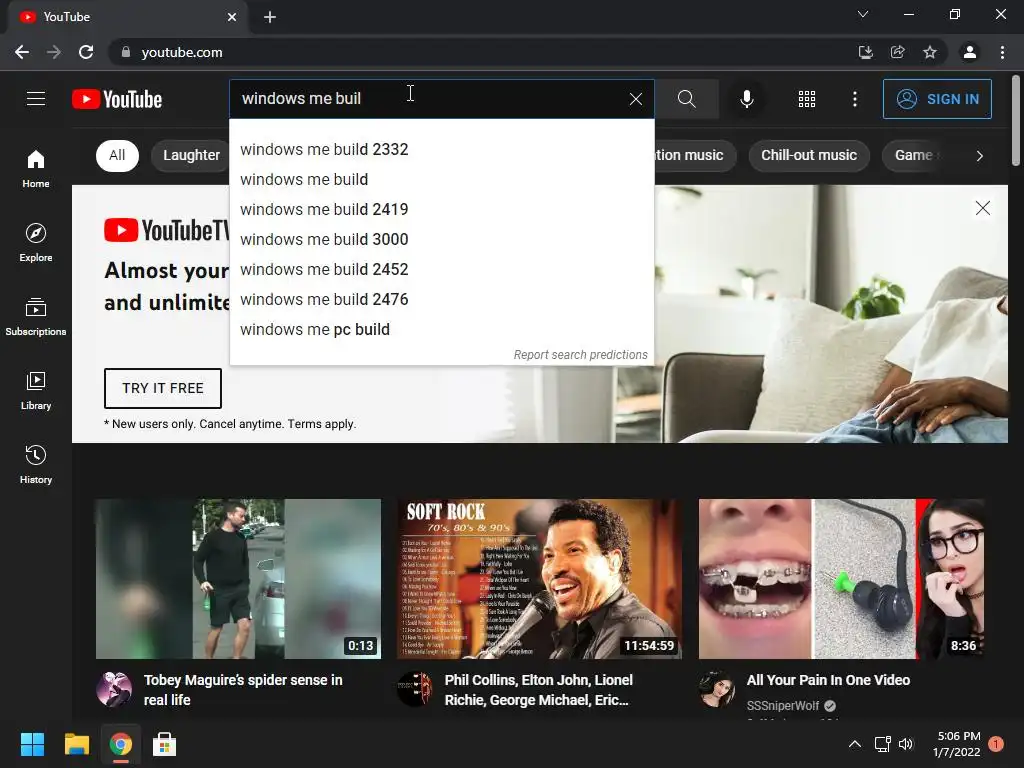The height and width of the screenshot is (768, 1024).
Task: Click SSSniperWolf channel avatar
Action: point(716,689)
